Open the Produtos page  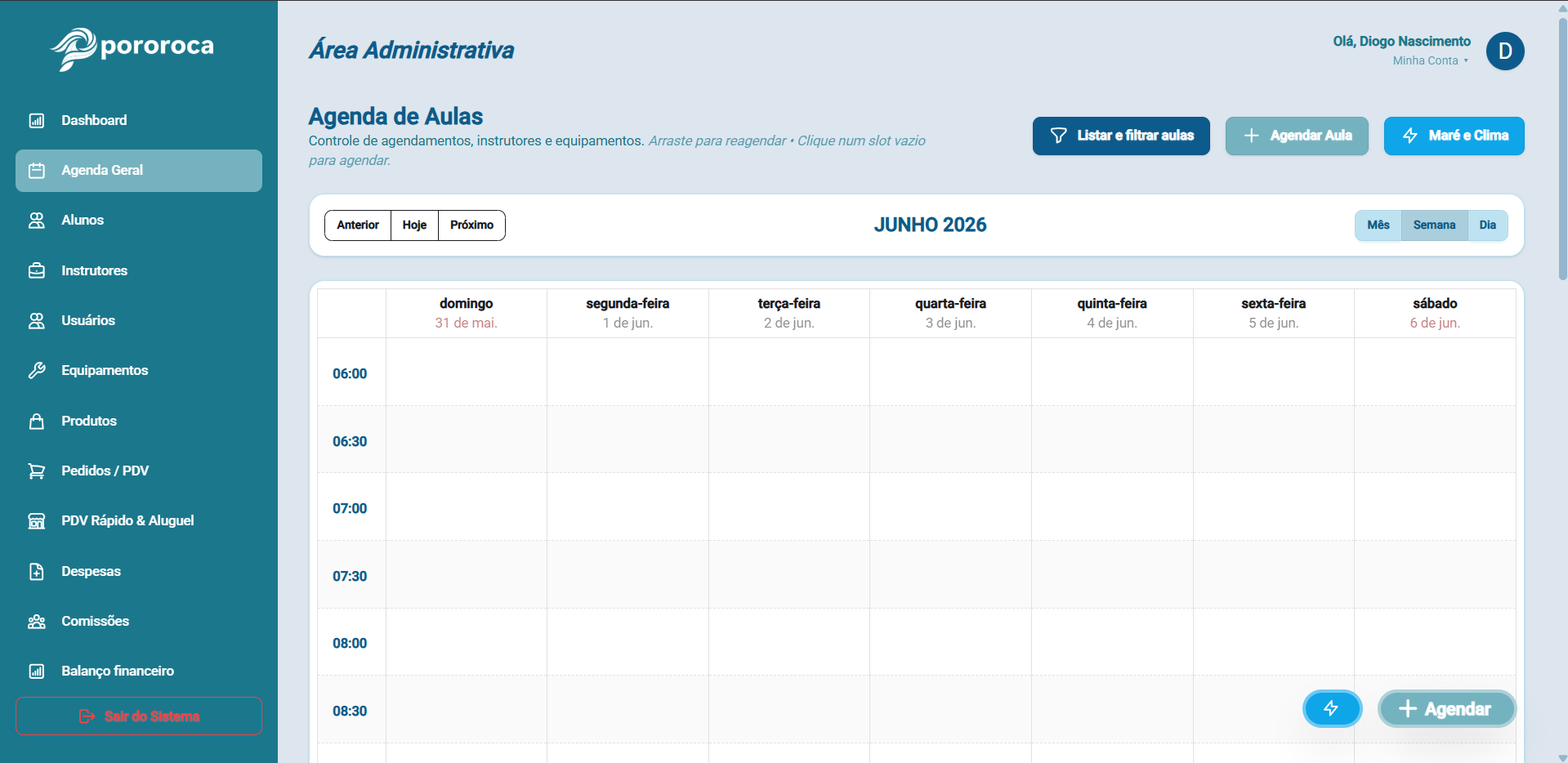coord(139,422)
